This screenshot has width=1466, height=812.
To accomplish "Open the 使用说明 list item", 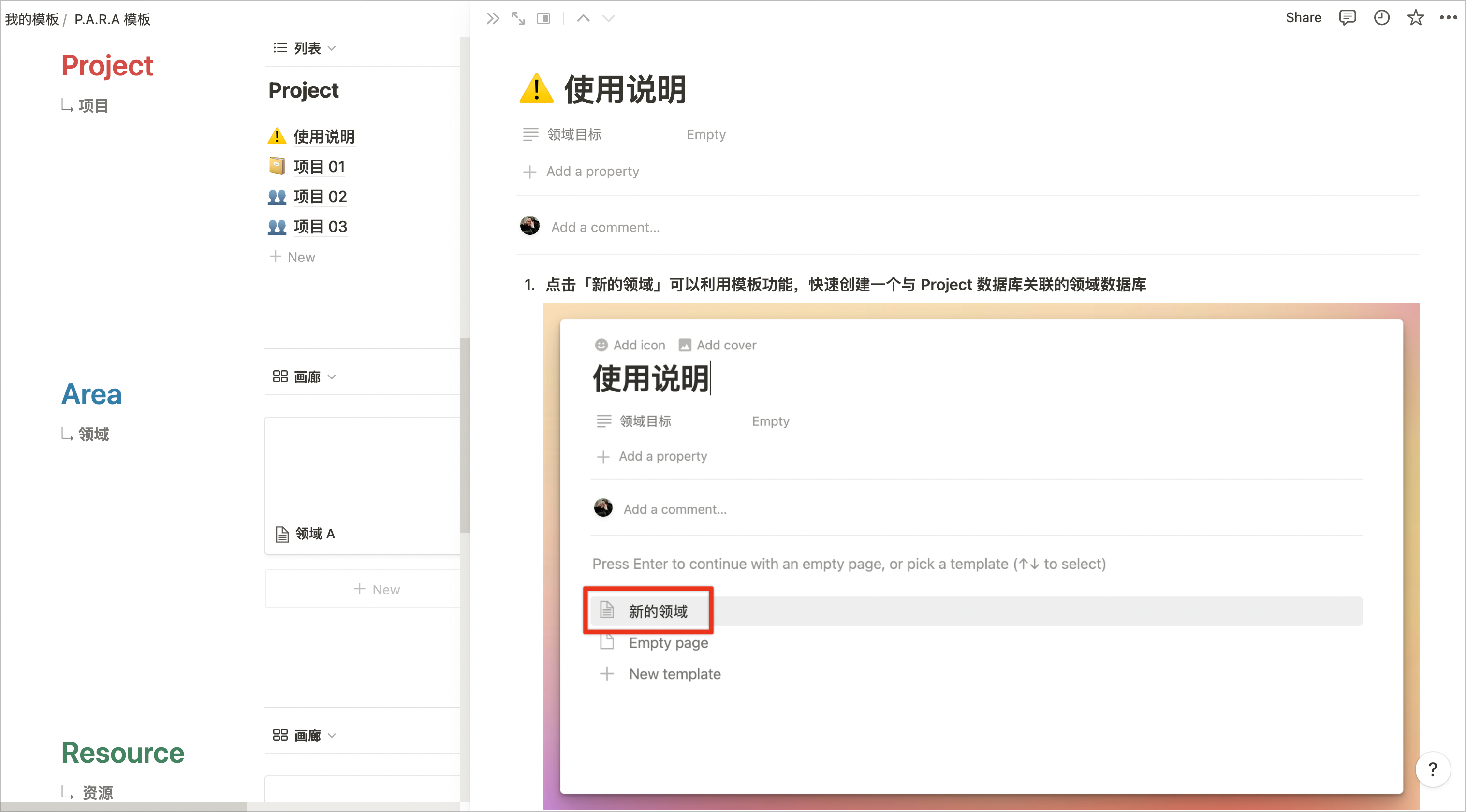I will [324, 136].
